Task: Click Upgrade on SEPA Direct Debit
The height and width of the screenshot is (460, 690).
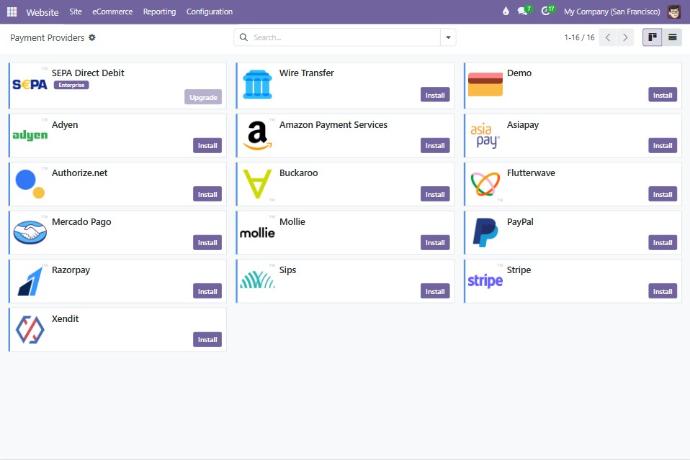Action: pos(203,97)
